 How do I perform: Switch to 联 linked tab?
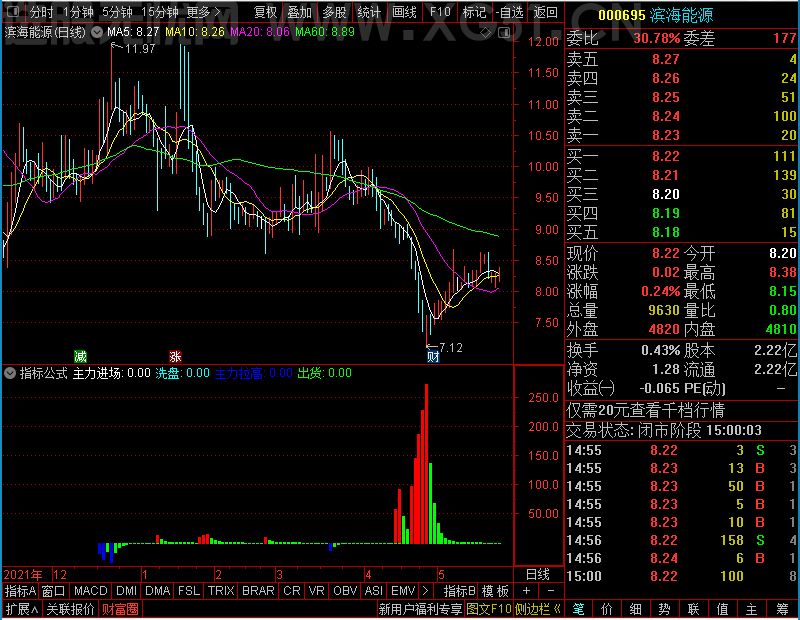click(693, 609)
